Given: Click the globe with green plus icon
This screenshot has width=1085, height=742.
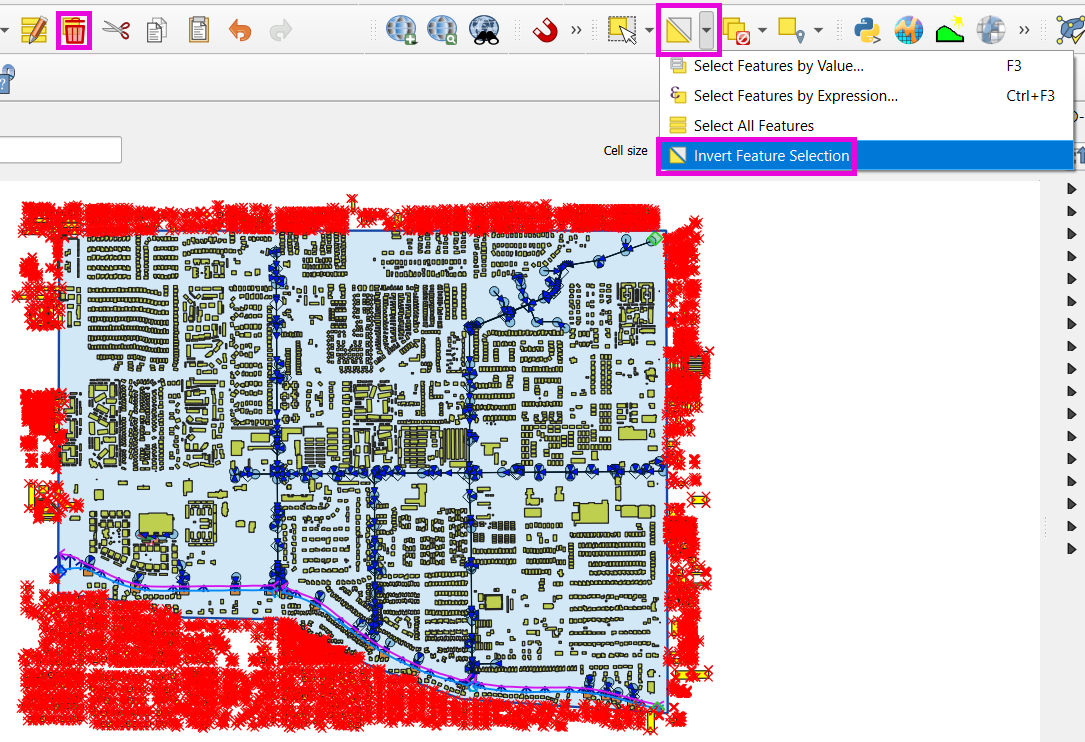Looking at the screenshot, I should [x=401, y=30].
